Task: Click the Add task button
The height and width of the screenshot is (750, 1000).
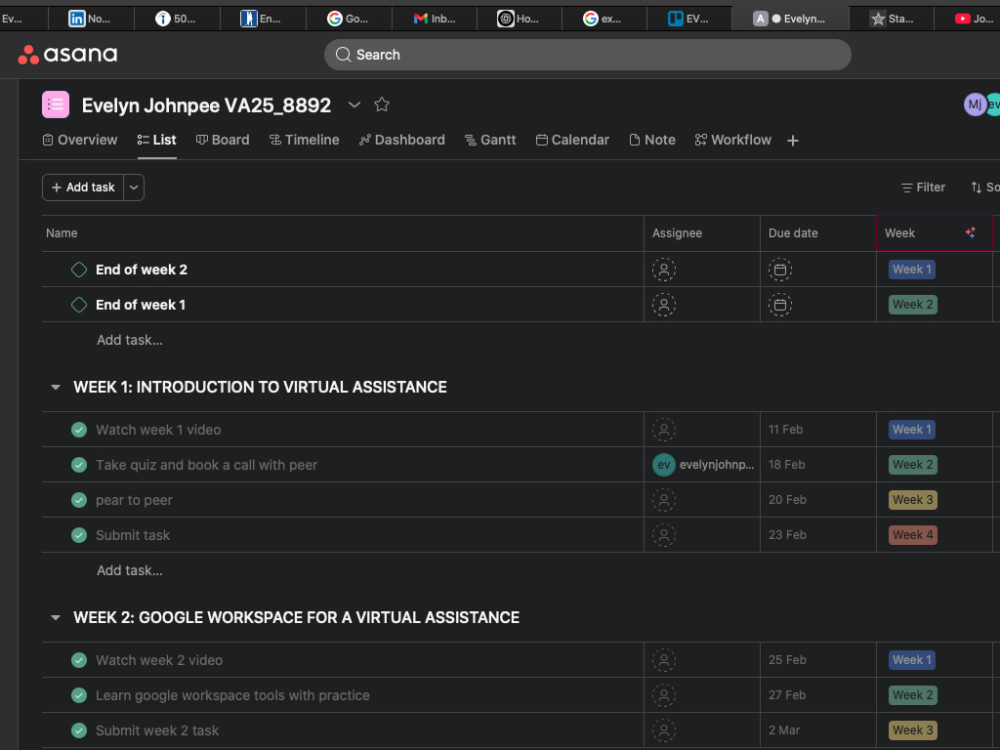Action: [x=83, y=188]
